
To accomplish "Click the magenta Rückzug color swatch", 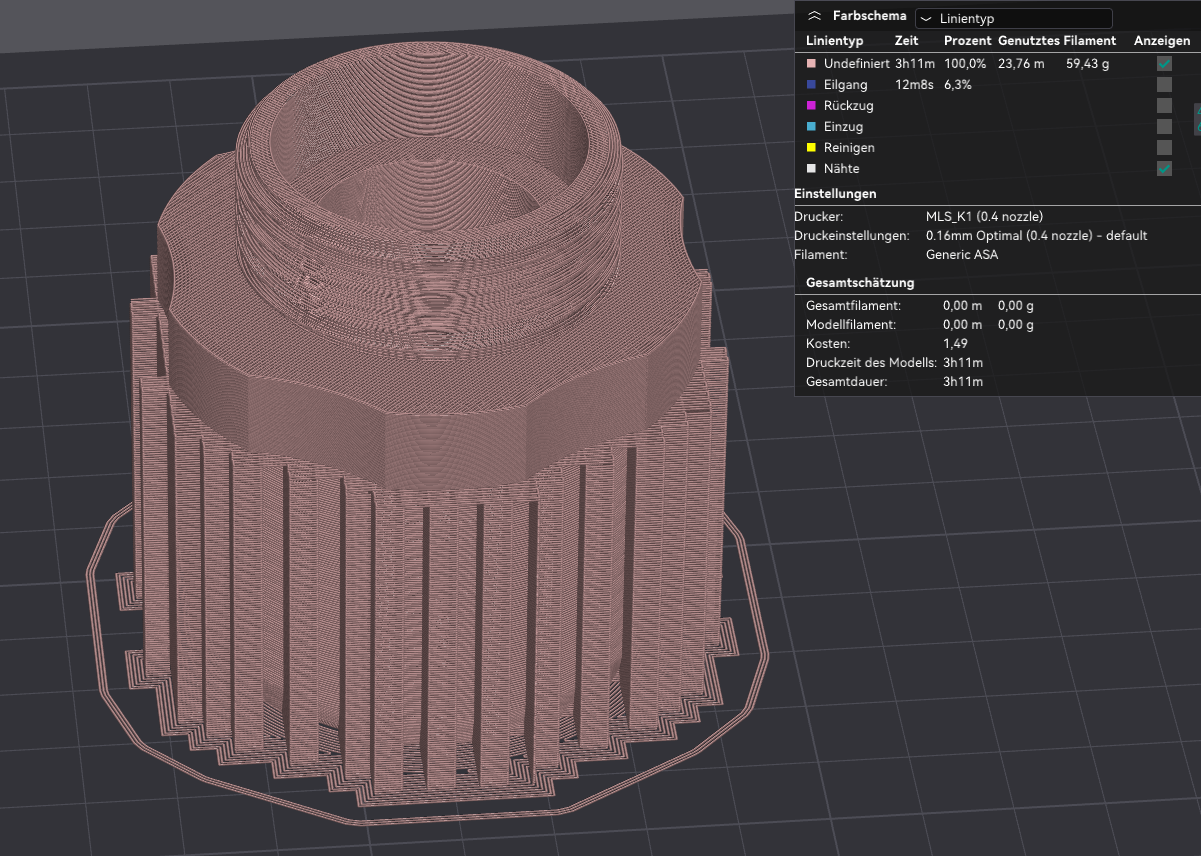I will click(811, 106).
